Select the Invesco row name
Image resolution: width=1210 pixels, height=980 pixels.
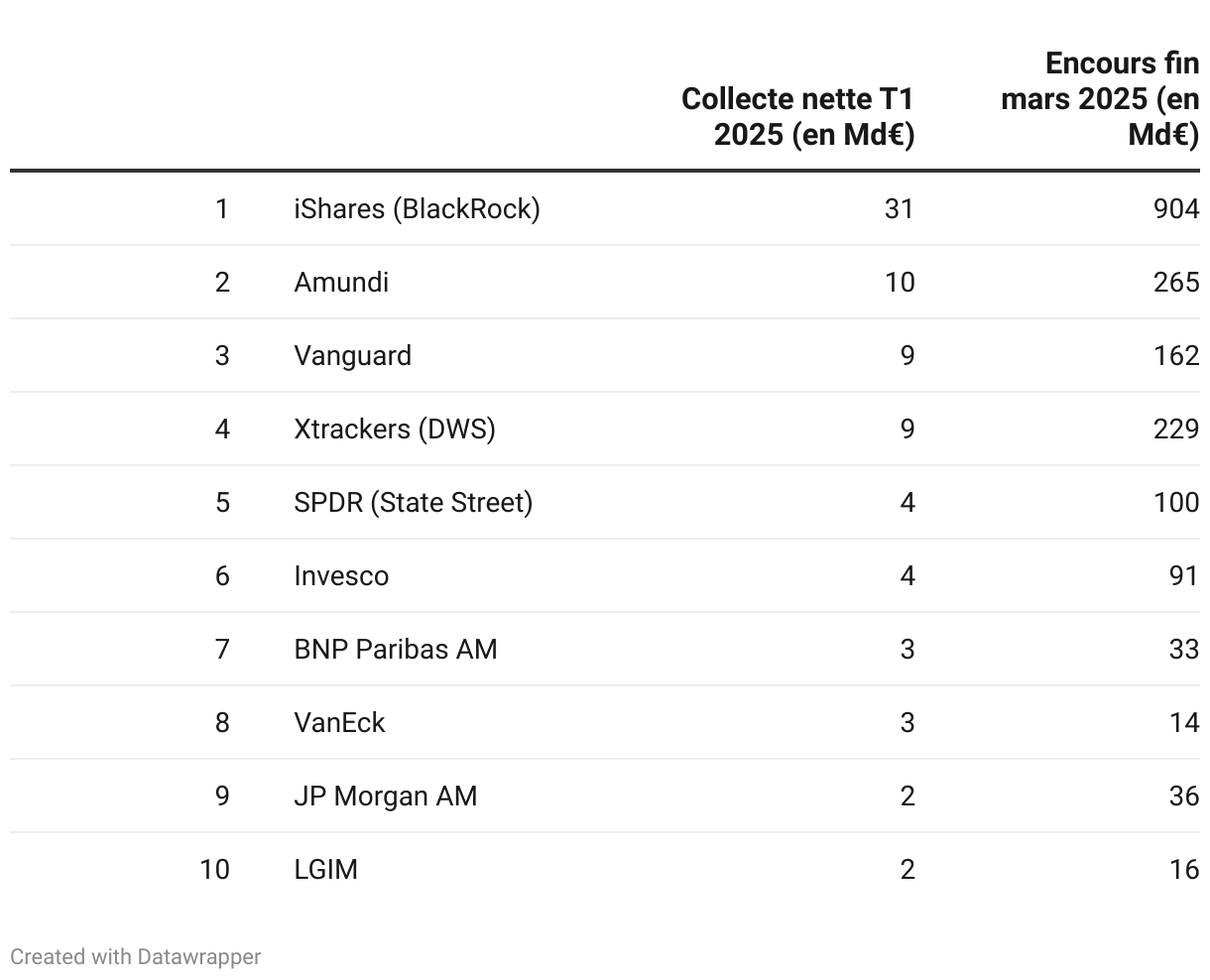pyautogui.click(x=341, y=576)
